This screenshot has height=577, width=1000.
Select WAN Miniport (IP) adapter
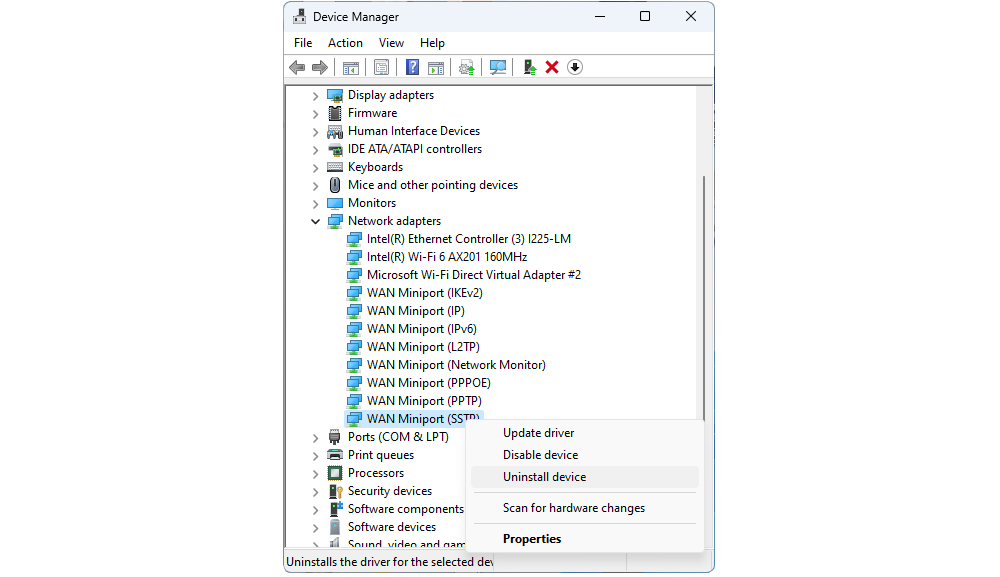pyautogui.click(x=416, y=311)
